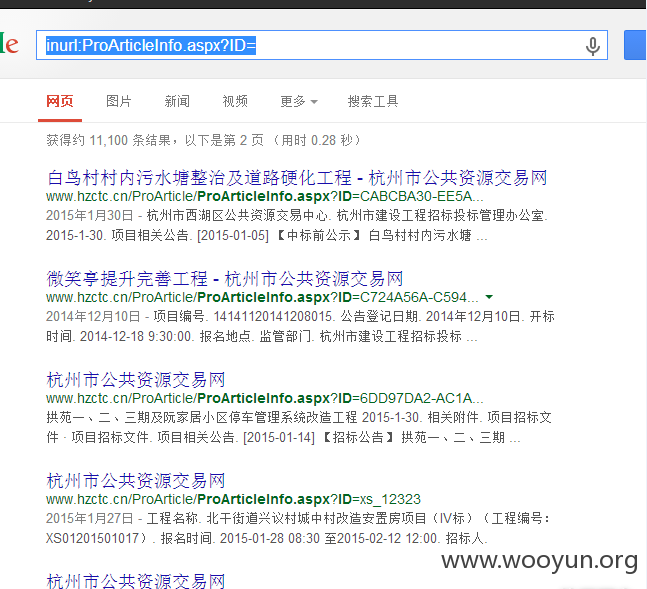Click into the inurl:ProArticleInfo.aspx search field
The width and height of the screenshot is (647, 589).
pos(321,45)
